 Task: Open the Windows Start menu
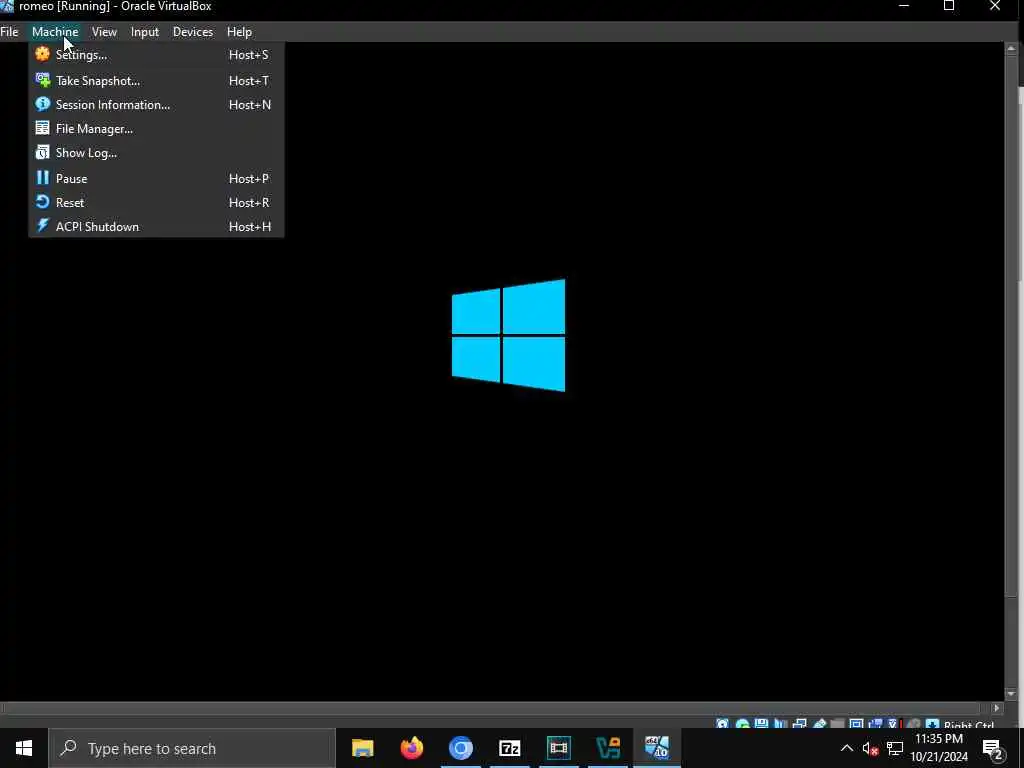click(24, 748)
